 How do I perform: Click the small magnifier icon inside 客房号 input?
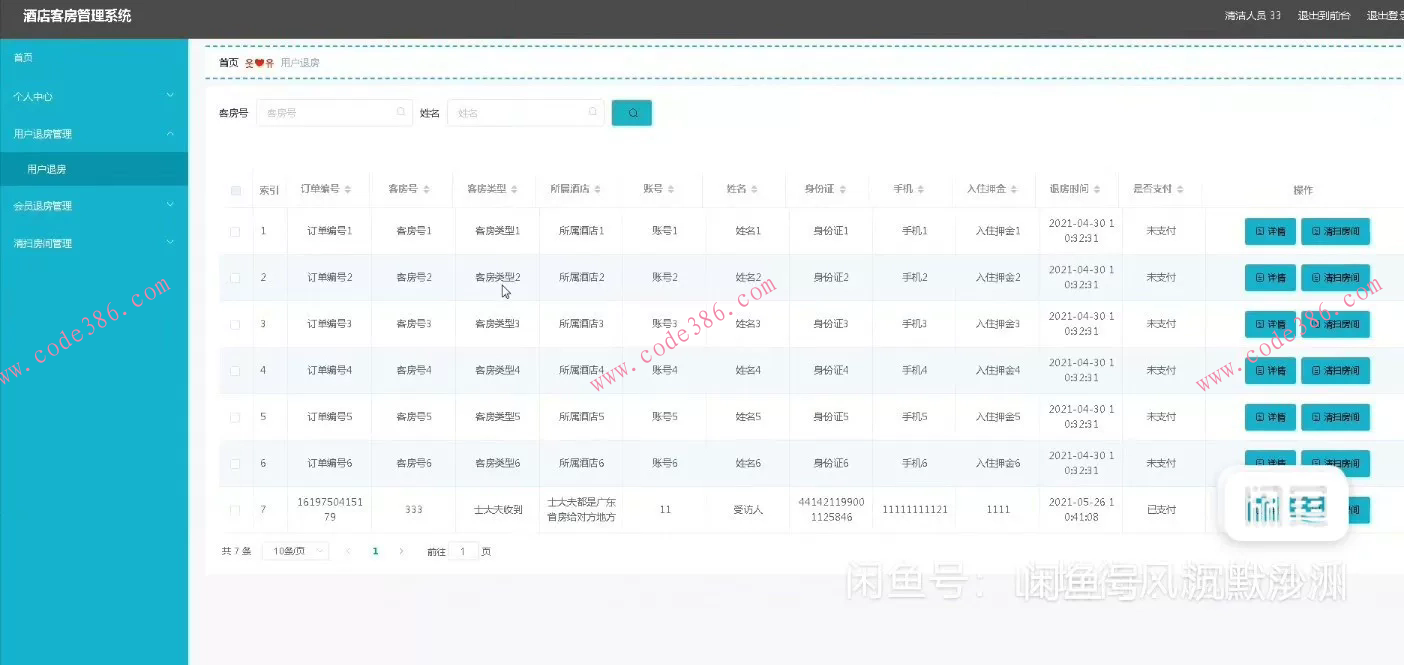400,112
